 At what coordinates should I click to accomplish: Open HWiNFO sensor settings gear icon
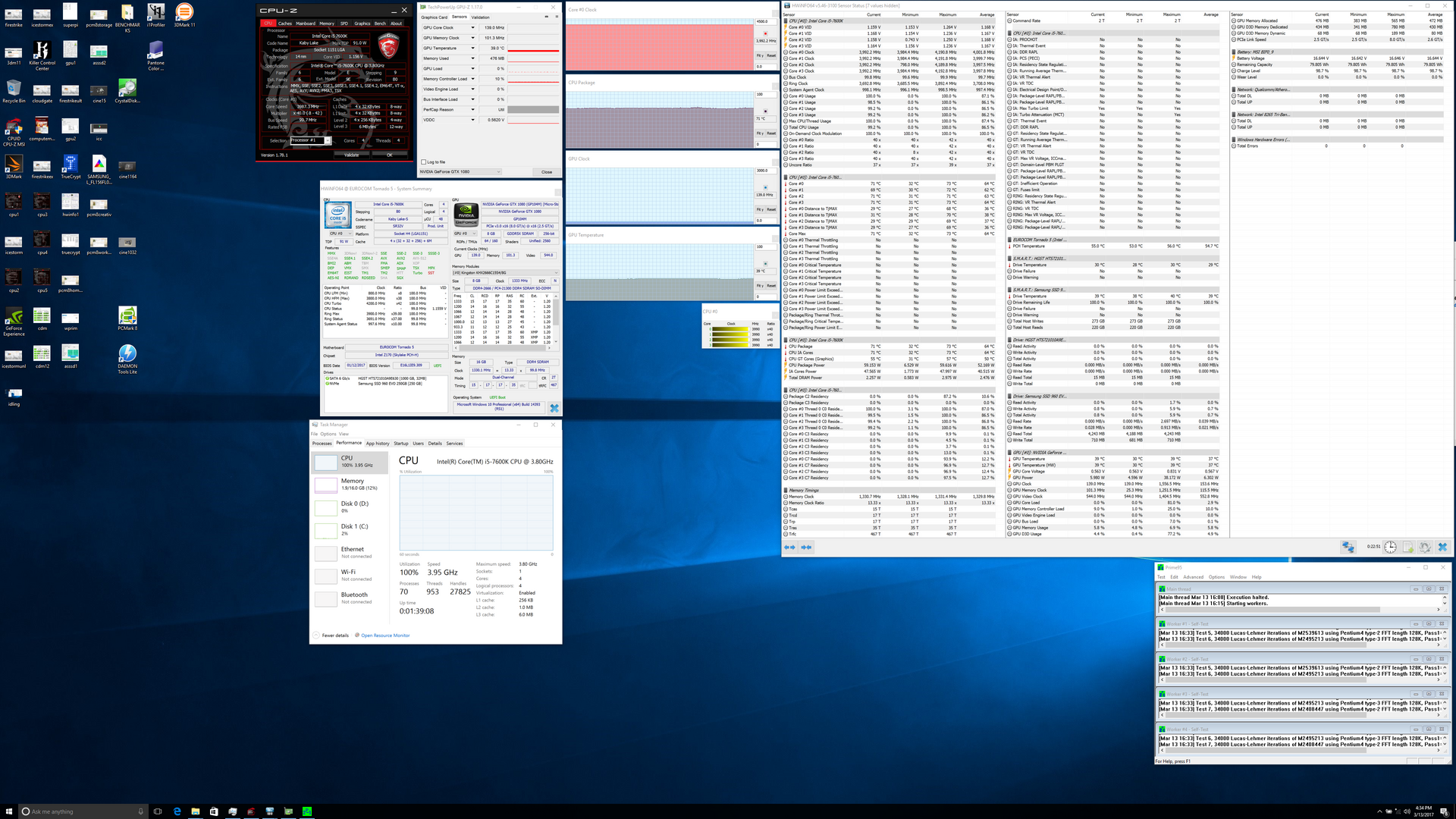coord(1425,547)
